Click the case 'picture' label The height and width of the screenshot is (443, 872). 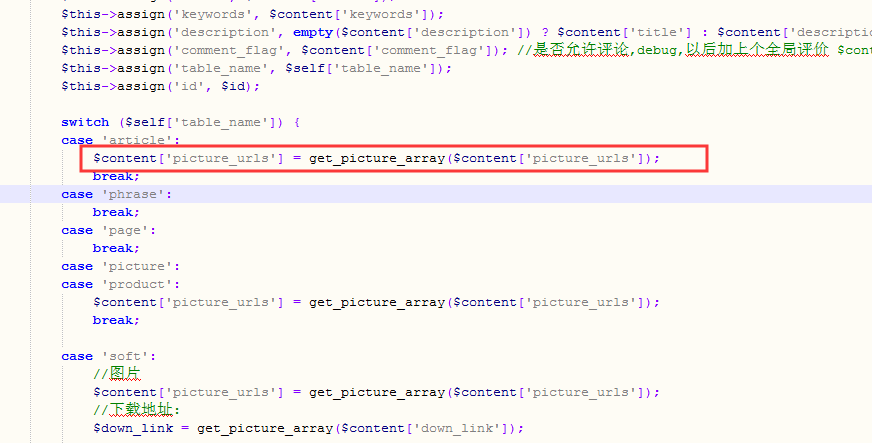(120, 266)
